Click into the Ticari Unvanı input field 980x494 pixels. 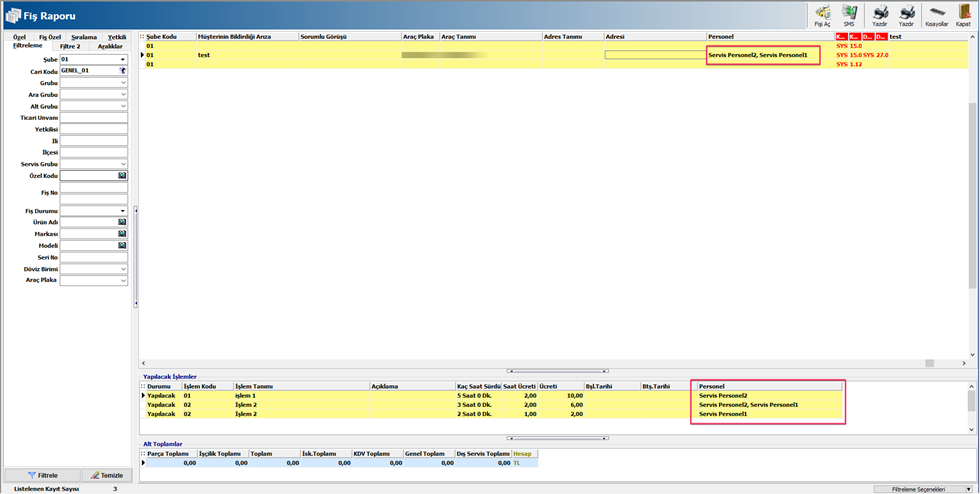[94, 118]
